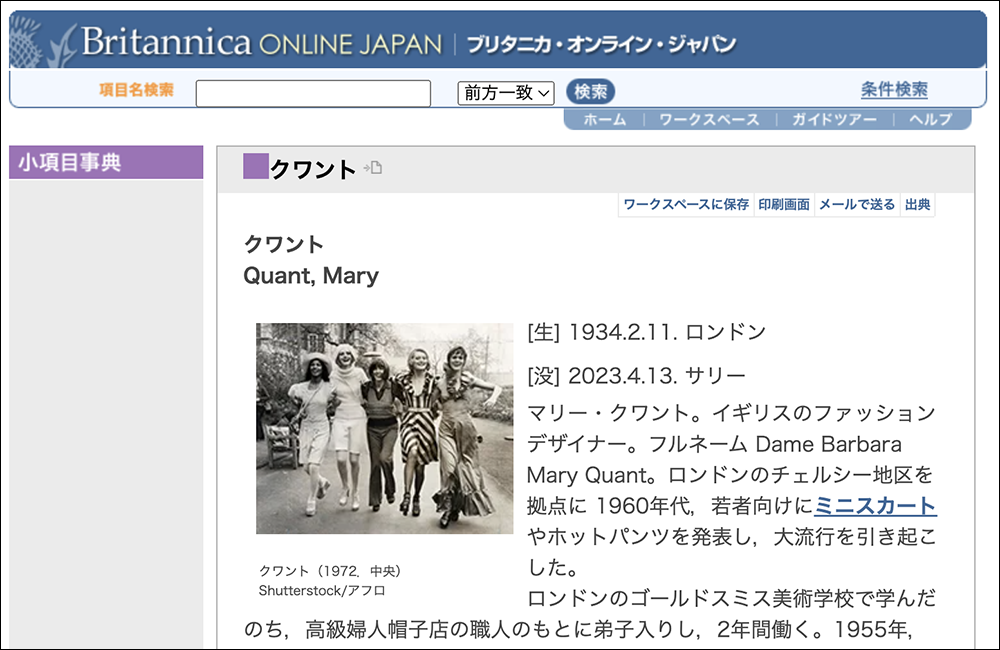Click the Mary Quant 1972 photograph
1000x650 pixels.
tap(385, 428)
